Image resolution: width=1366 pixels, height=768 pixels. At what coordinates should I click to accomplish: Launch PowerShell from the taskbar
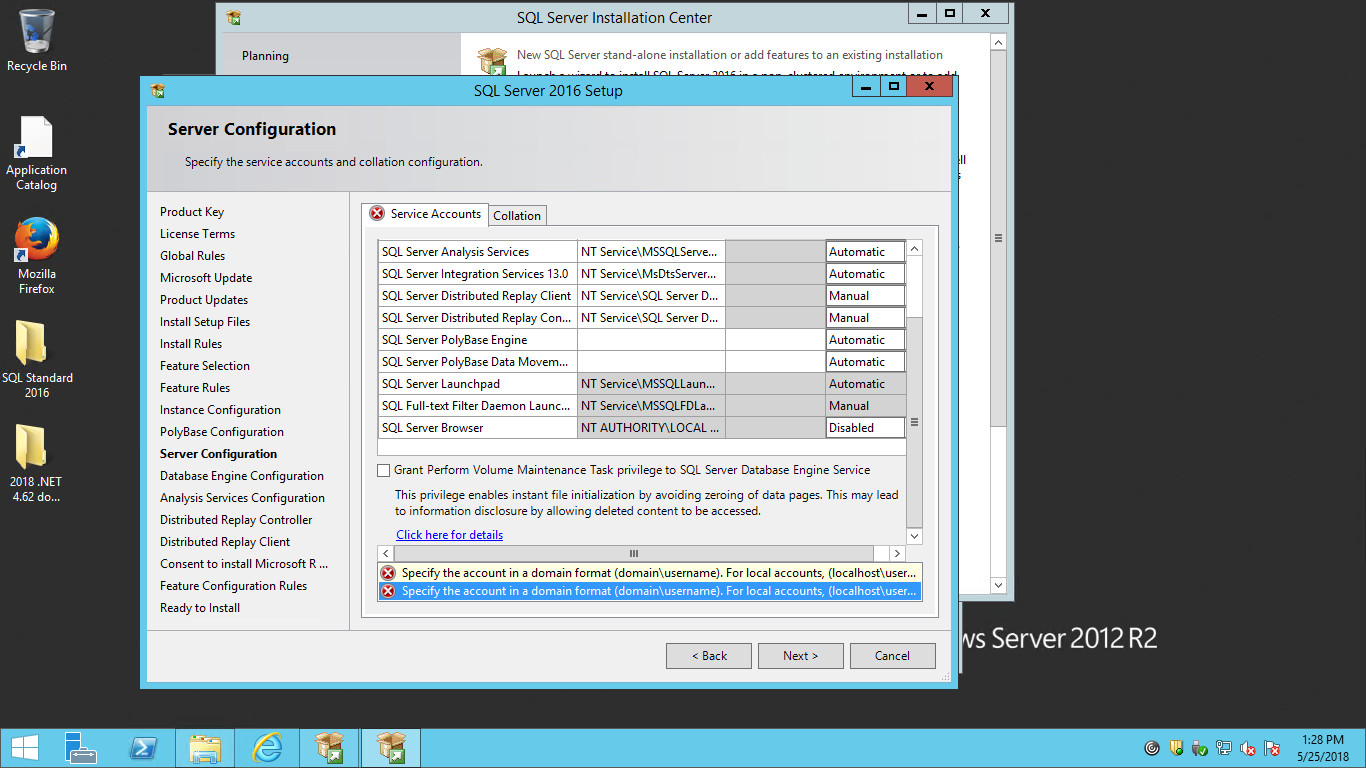tap(144, 748)
